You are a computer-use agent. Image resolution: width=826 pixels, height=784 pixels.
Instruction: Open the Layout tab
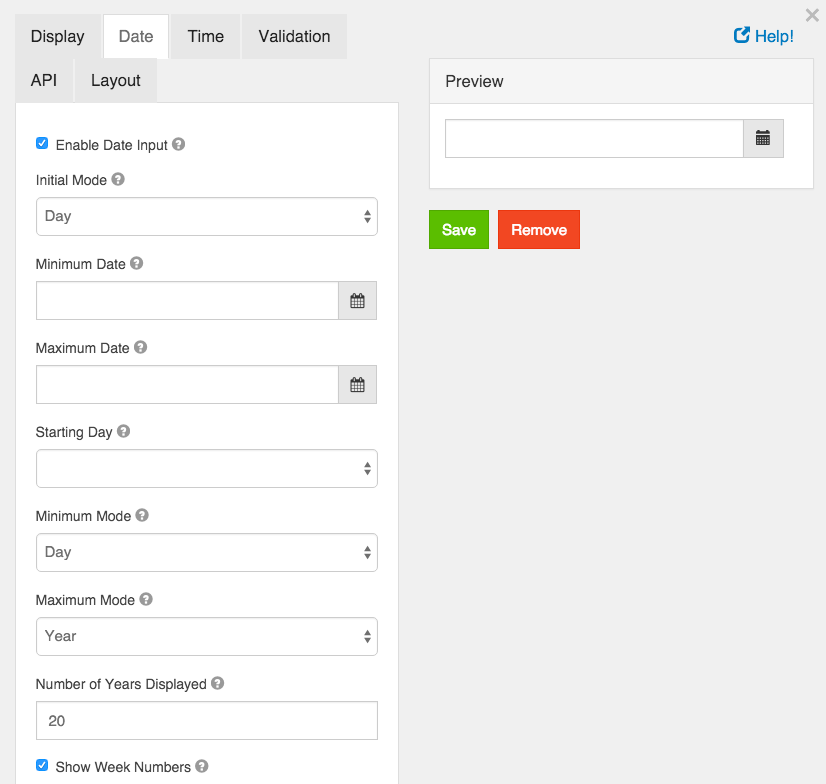click(116, 80)
